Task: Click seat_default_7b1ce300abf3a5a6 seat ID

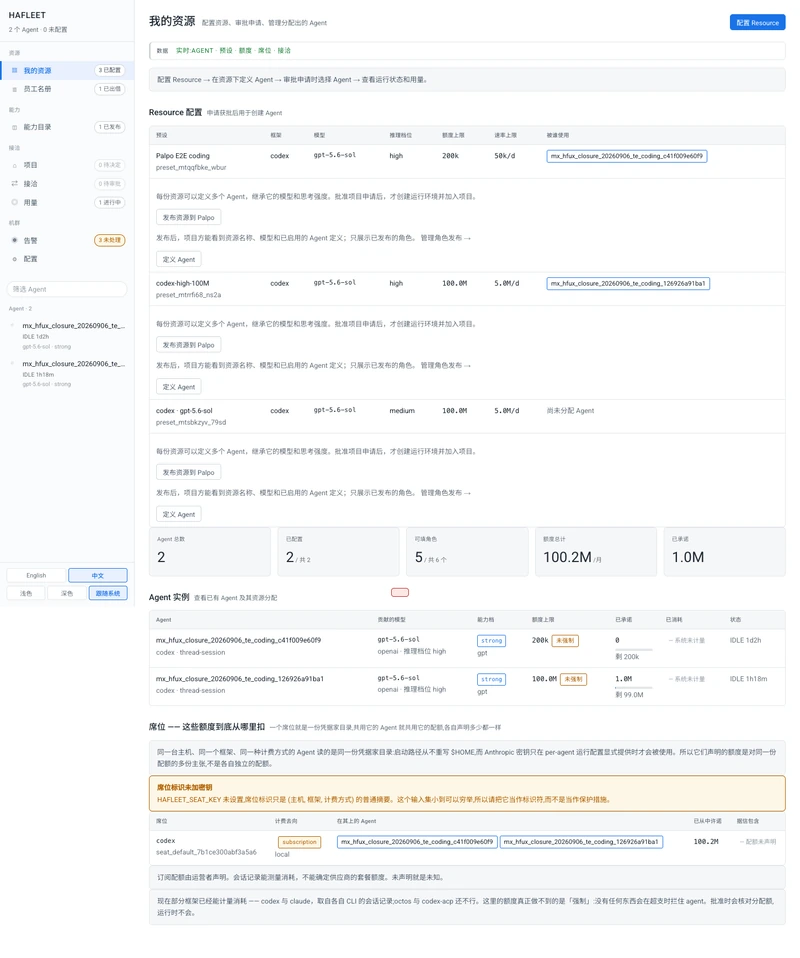Action: pos(206,852)
